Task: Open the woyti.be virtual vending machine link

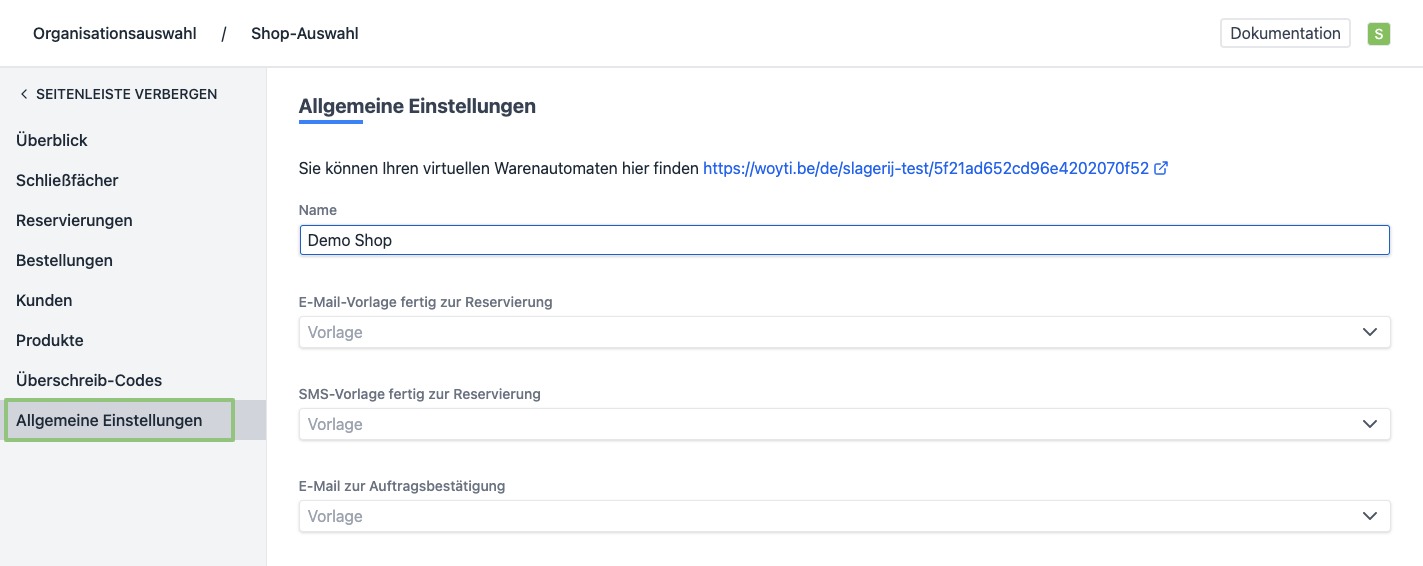Action: point(925,169)
